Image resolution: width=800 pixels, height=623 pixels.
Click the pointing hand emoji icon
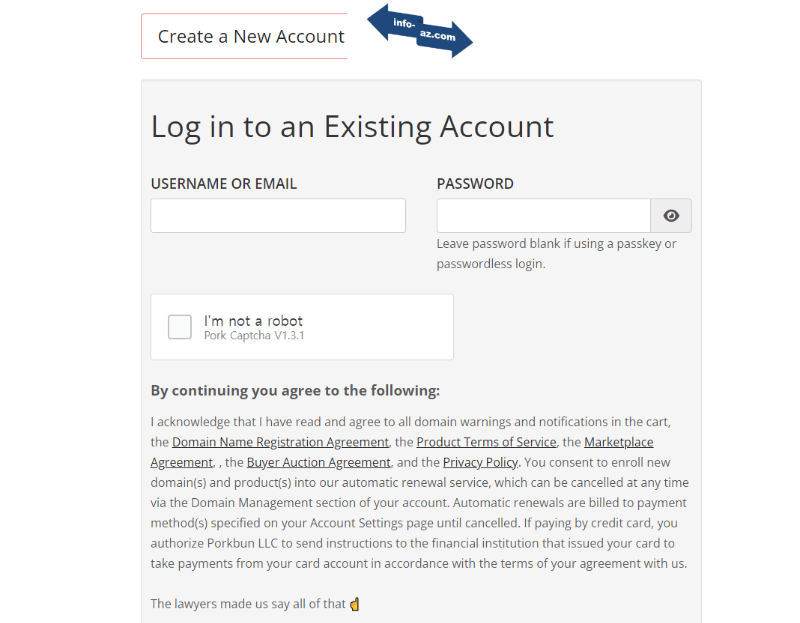coord(355,604)
